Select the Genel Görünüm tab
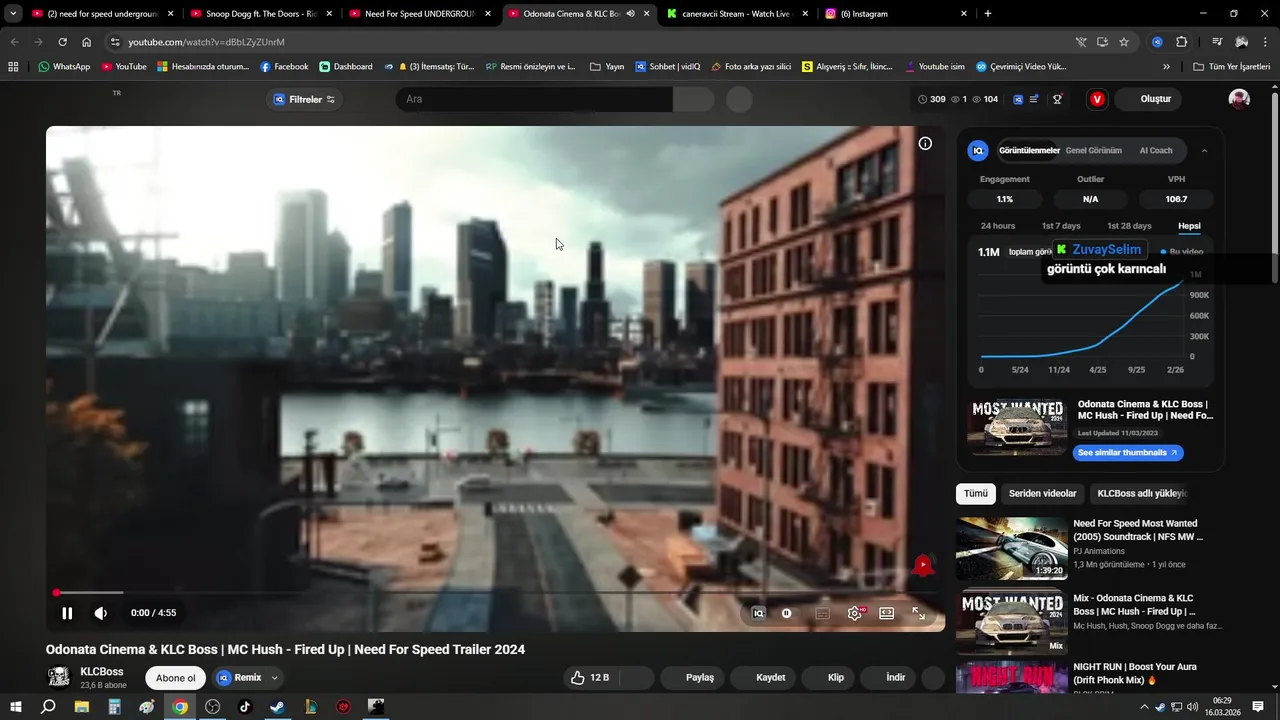 pyautogui.click(x=1093, y=151)
